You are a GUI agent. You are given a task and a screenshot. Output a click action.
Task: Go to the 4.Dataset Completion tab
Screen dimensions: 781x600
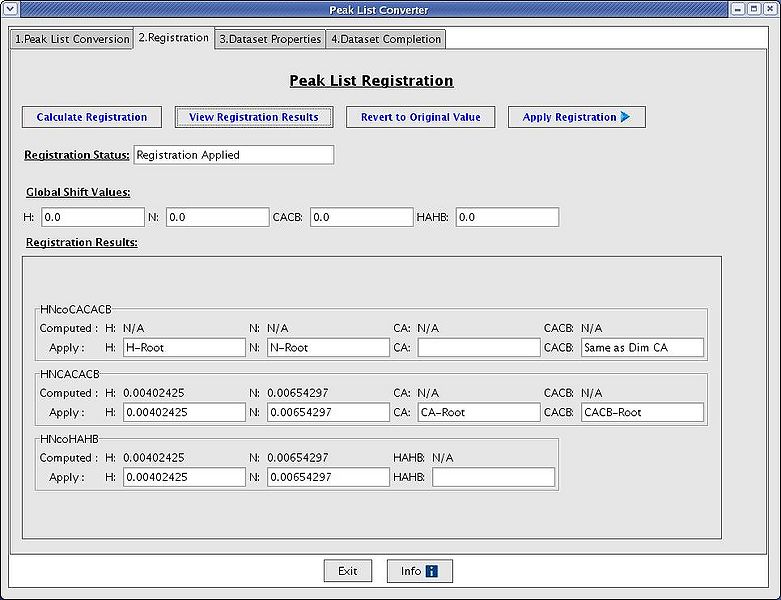(385, 39)
